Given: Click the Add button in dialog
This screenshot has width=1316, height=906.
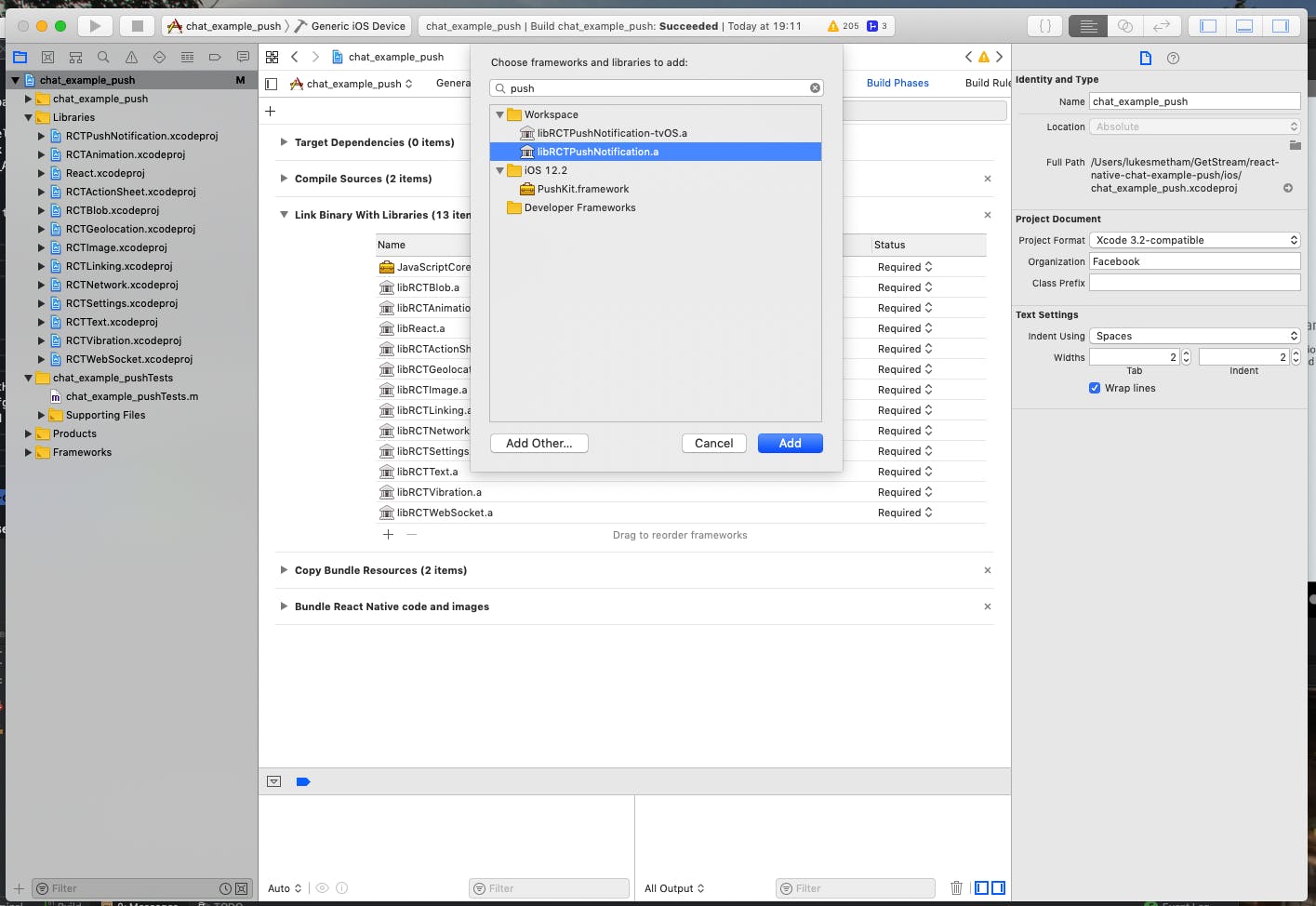Looking at the screenshot, I should 790,444.
